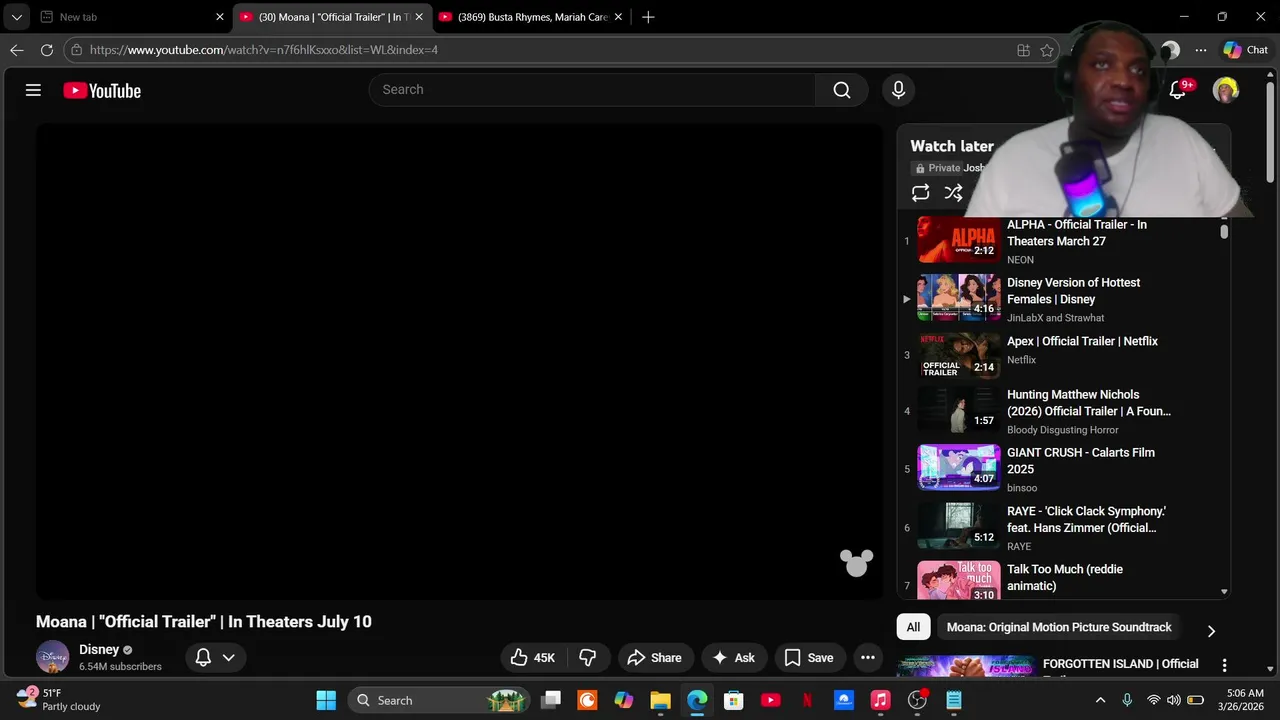Select Moana Original Motion Picture Soundtrack chip
Viewport: 1280px width, 720px height.
tap(1059, 627)
